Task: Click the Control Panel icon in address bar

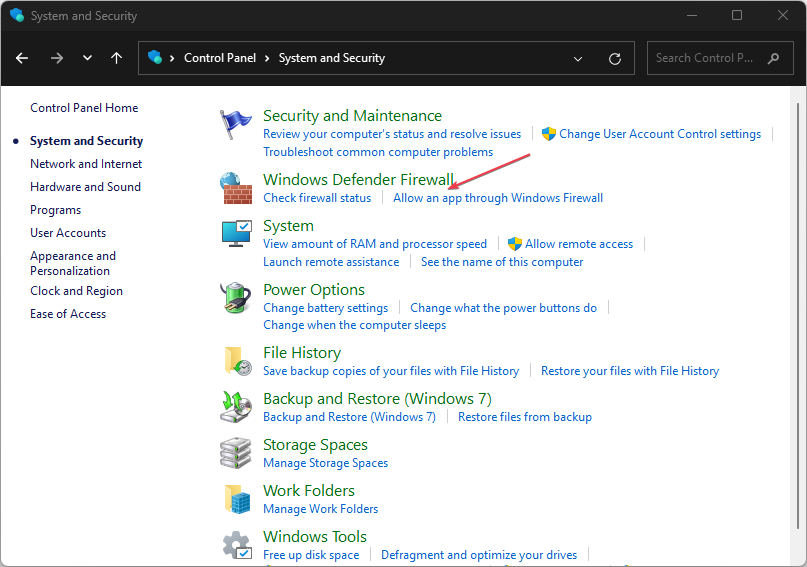Action: (155, 57)
